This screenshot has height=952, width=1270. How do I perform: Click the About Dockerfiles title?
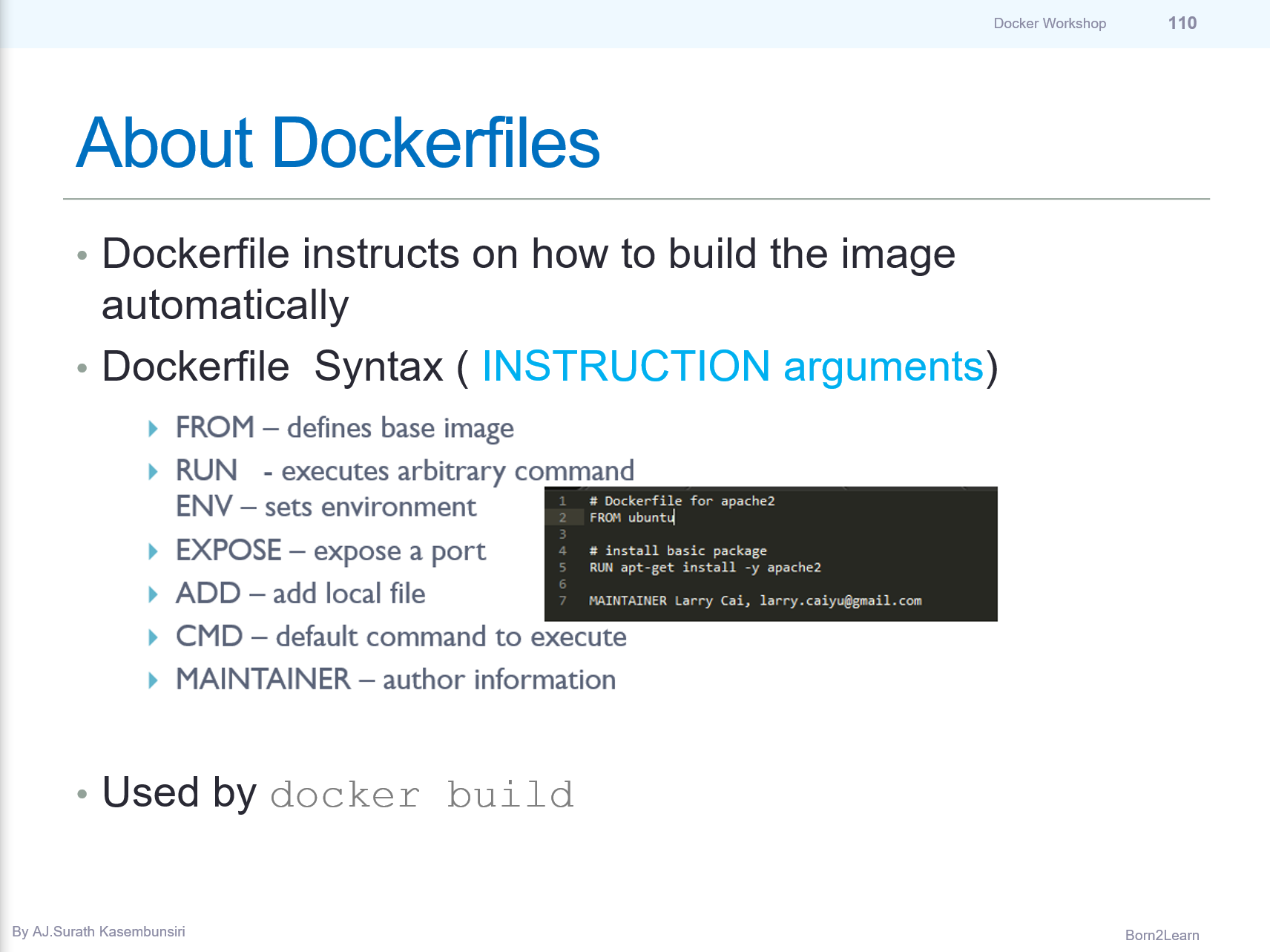[x=338, y=142]
